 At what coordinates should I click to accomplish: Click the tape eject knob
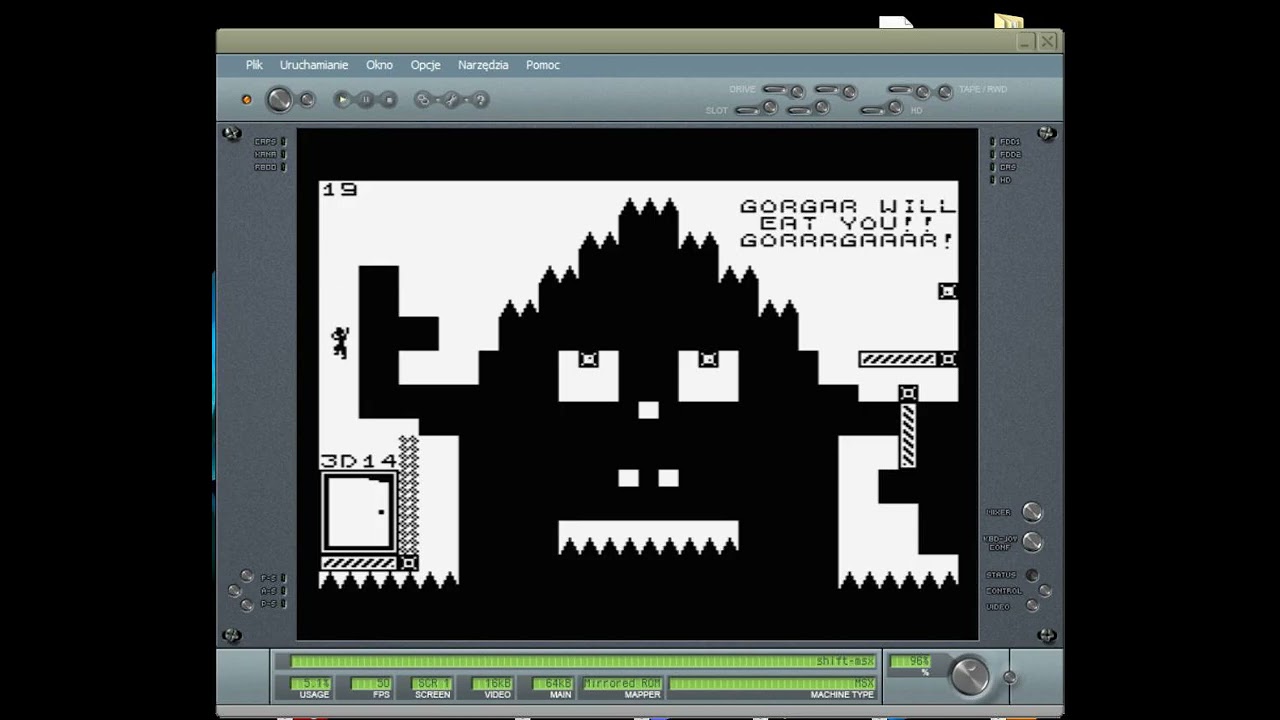(x=923, y=92)
